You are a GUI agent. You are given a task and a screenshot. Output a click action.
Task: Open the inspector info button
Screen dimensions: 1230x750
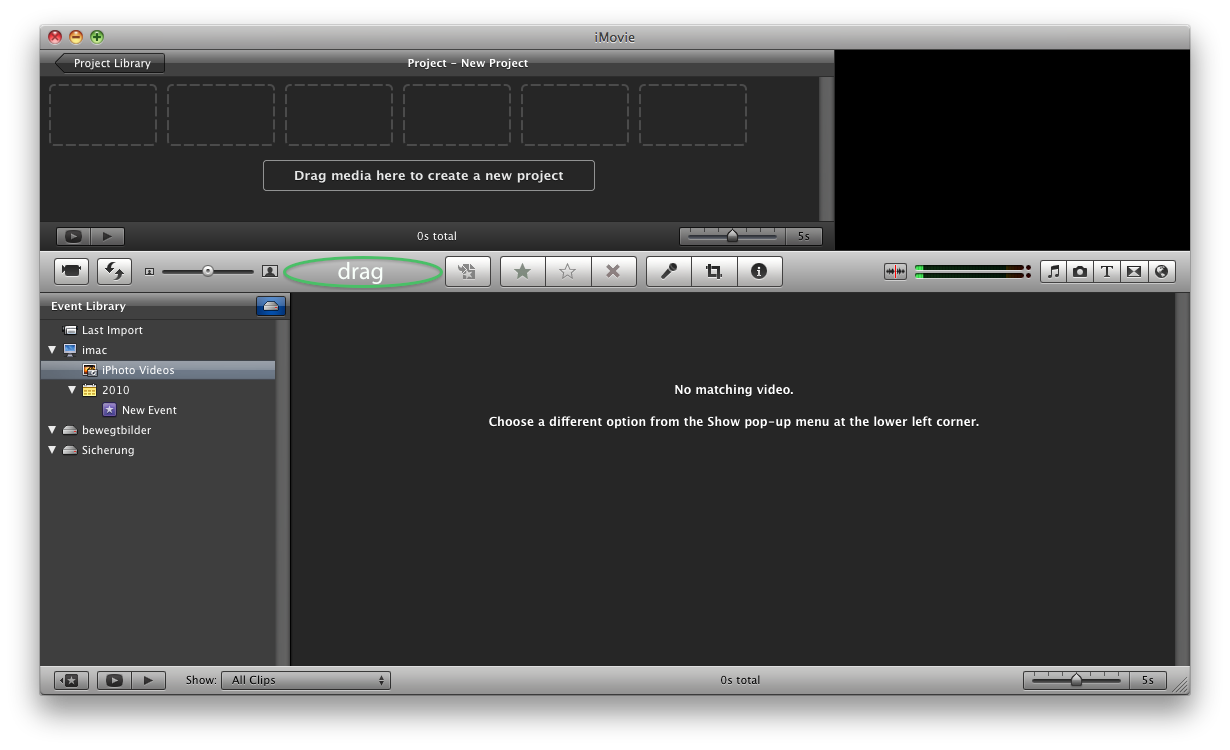click(x=759, y=271)
